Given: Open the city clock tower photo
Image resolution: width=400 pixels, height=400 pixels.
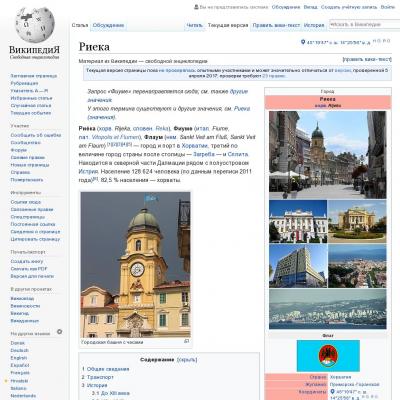Looking at the screenshot, I should click(x=135, y=265).
